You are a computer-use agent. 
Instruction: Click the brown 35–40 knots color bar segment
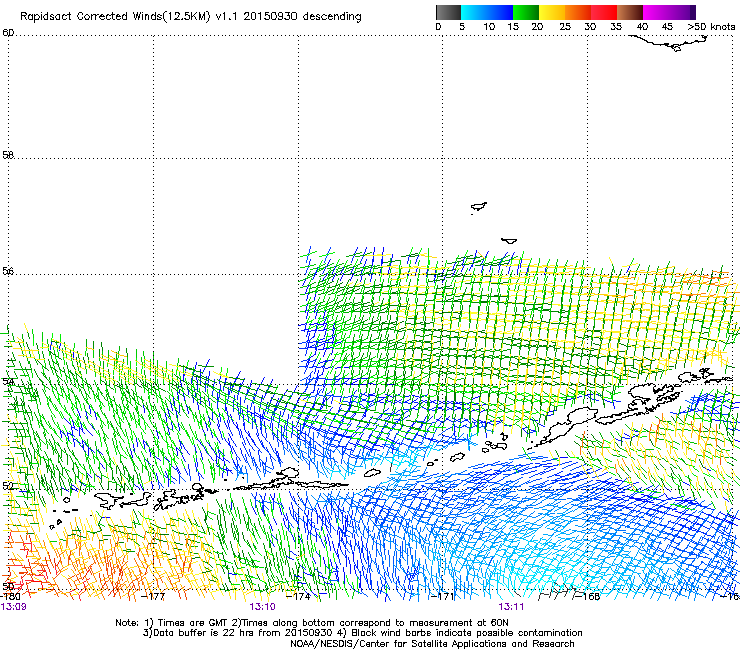click(630, 12)
